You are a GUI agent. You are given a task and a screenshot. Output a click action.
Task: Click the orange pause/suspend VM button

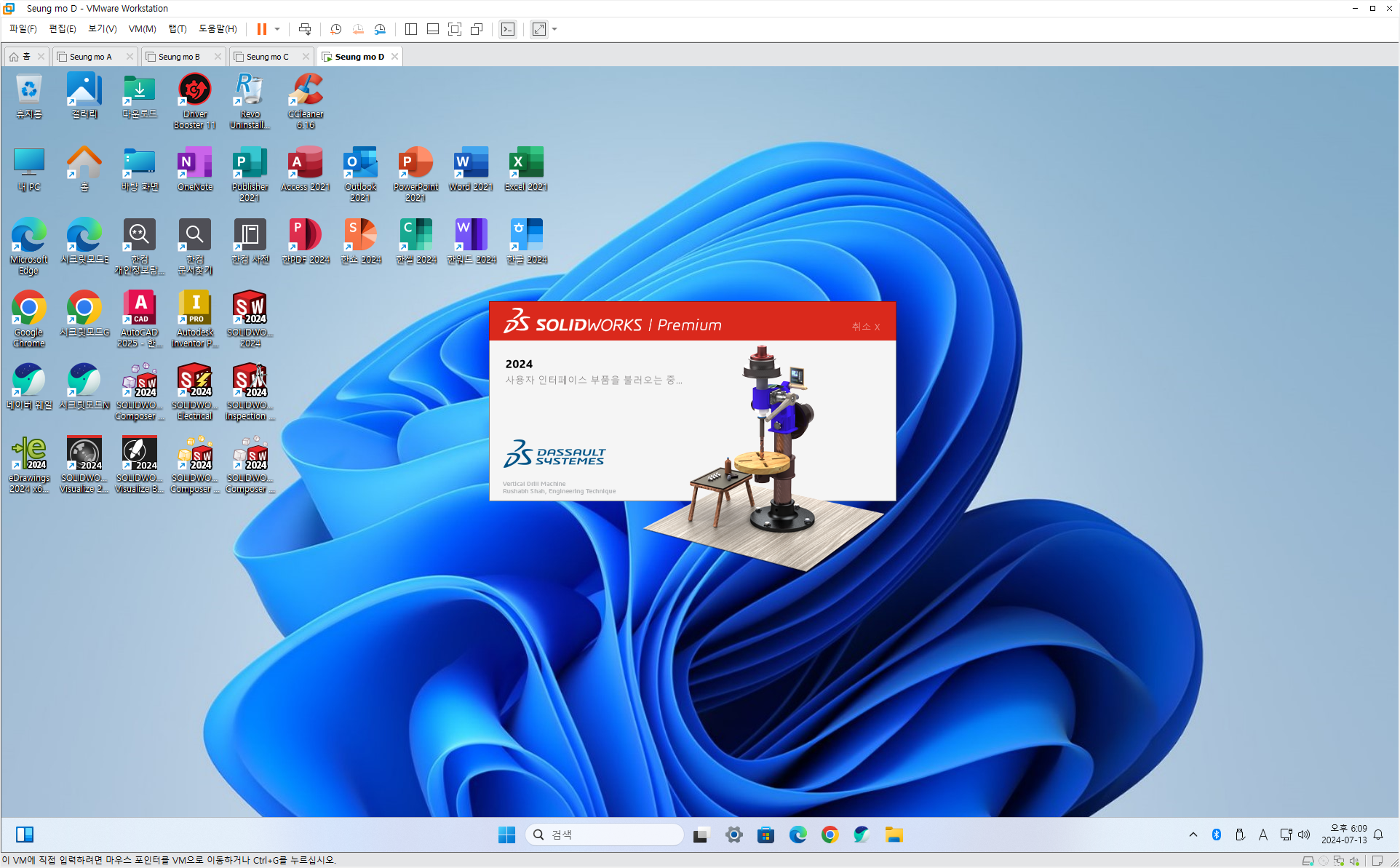[x=261, y=29]
